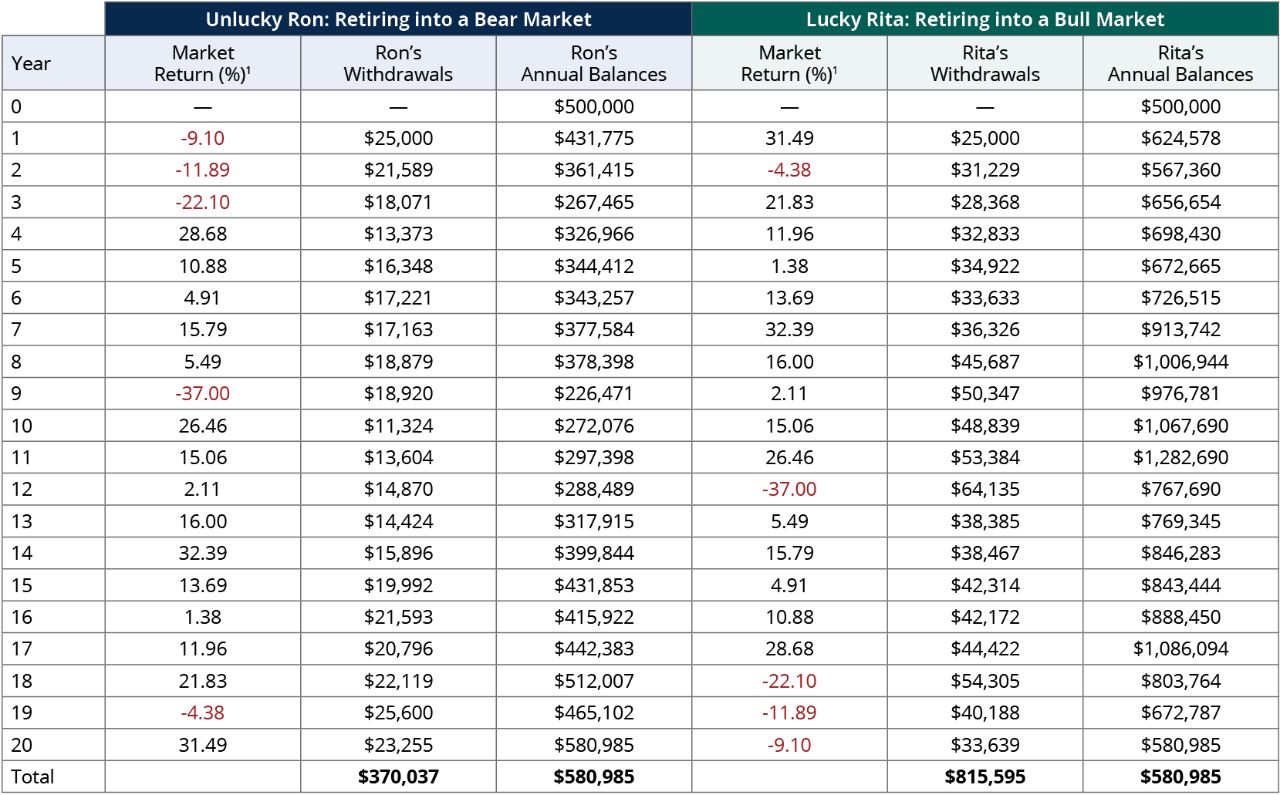Select the 'Rita's Annual Balances' column header

click(1181, 63)
